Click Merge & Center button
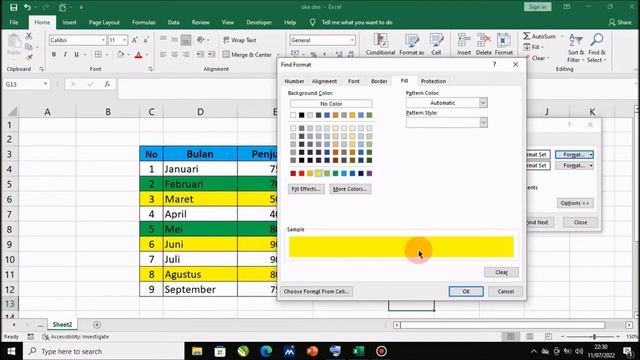 pyautogui.click(x=247, y=54)
